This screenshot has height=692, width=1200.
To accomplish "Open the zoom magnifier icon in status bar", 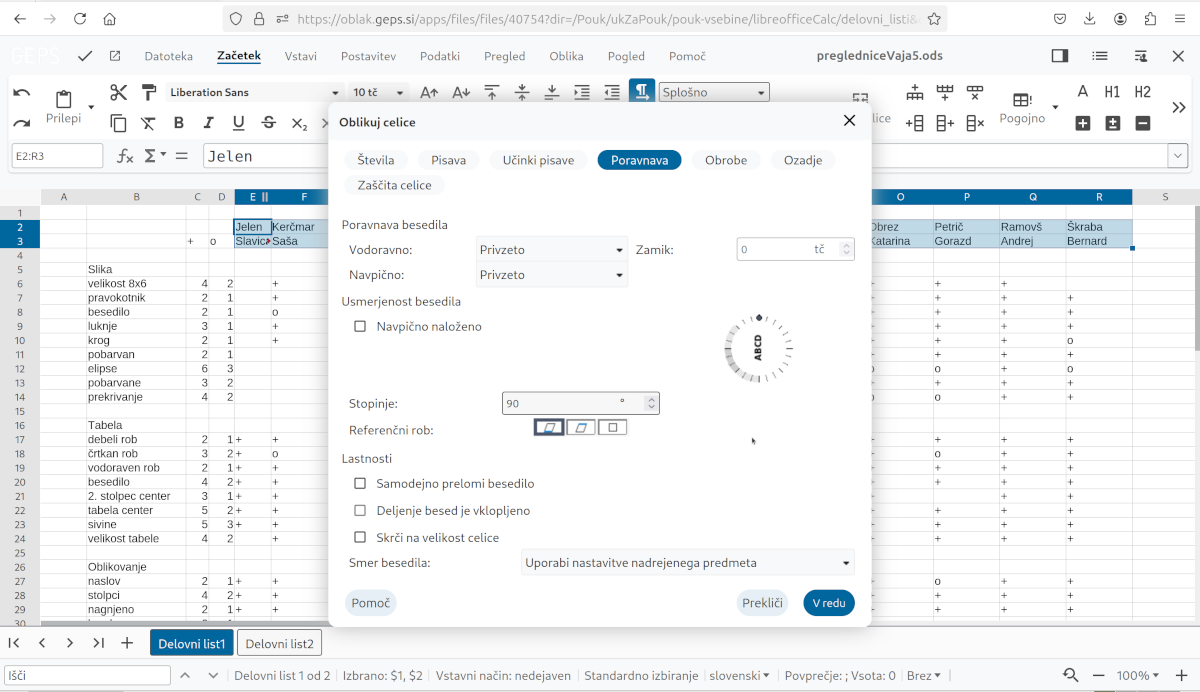I will tap(1071, 675).
